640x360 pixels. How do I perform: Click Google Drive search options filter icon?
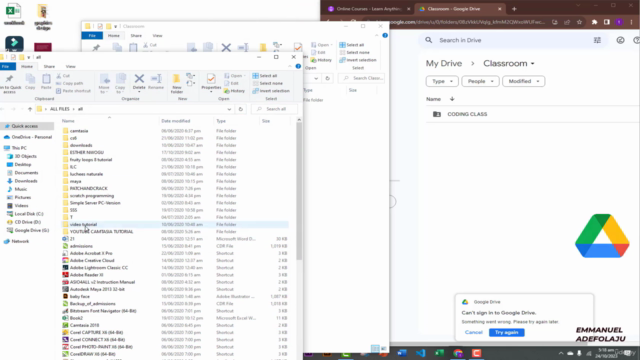pos(597,40)
